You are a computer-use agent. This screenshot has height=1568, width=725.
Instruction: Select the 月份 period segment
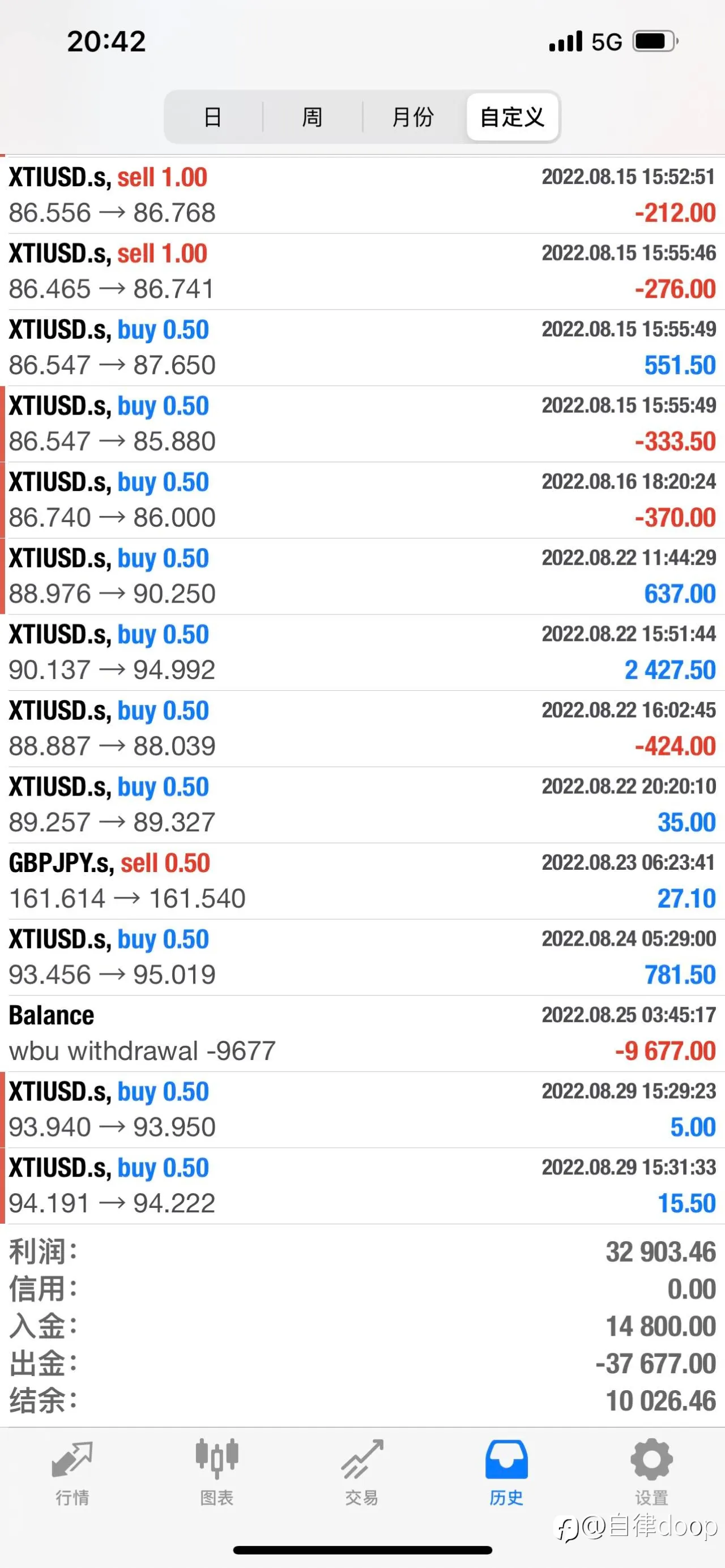[x=413, y=117]
